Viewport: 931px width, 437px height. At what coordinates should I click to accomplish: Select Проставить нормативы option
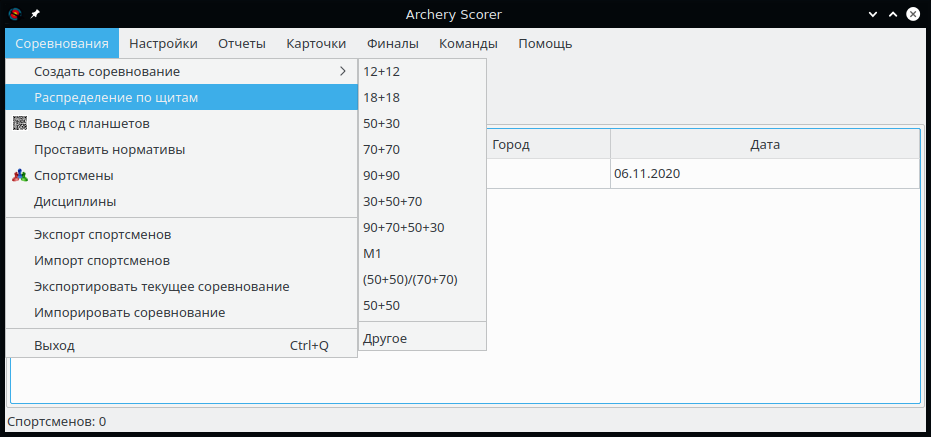[109, 150]
